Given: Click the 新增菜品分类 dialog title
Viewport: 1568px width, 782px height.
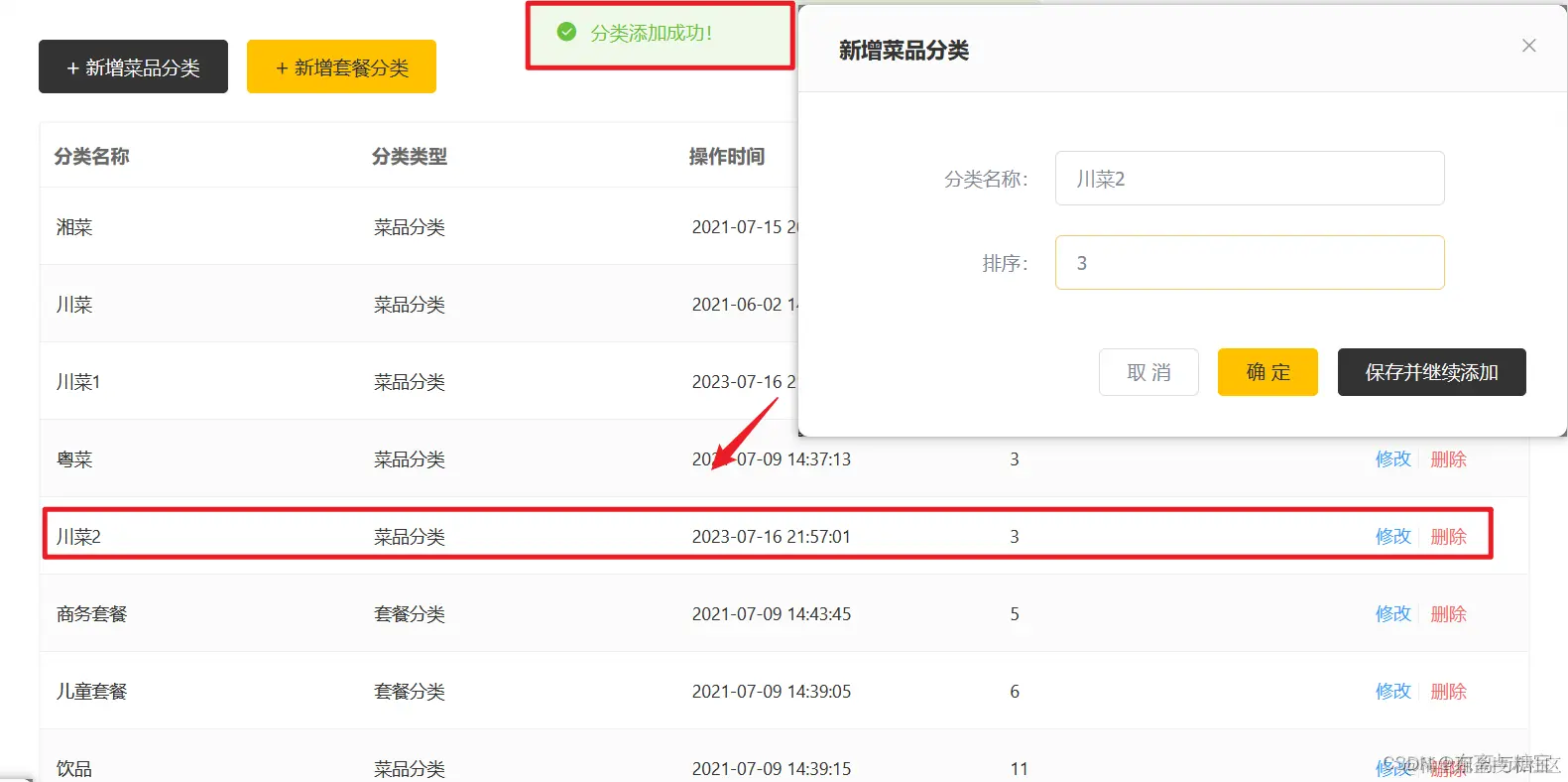Looking at the screenshot, I should pos(904,51).
